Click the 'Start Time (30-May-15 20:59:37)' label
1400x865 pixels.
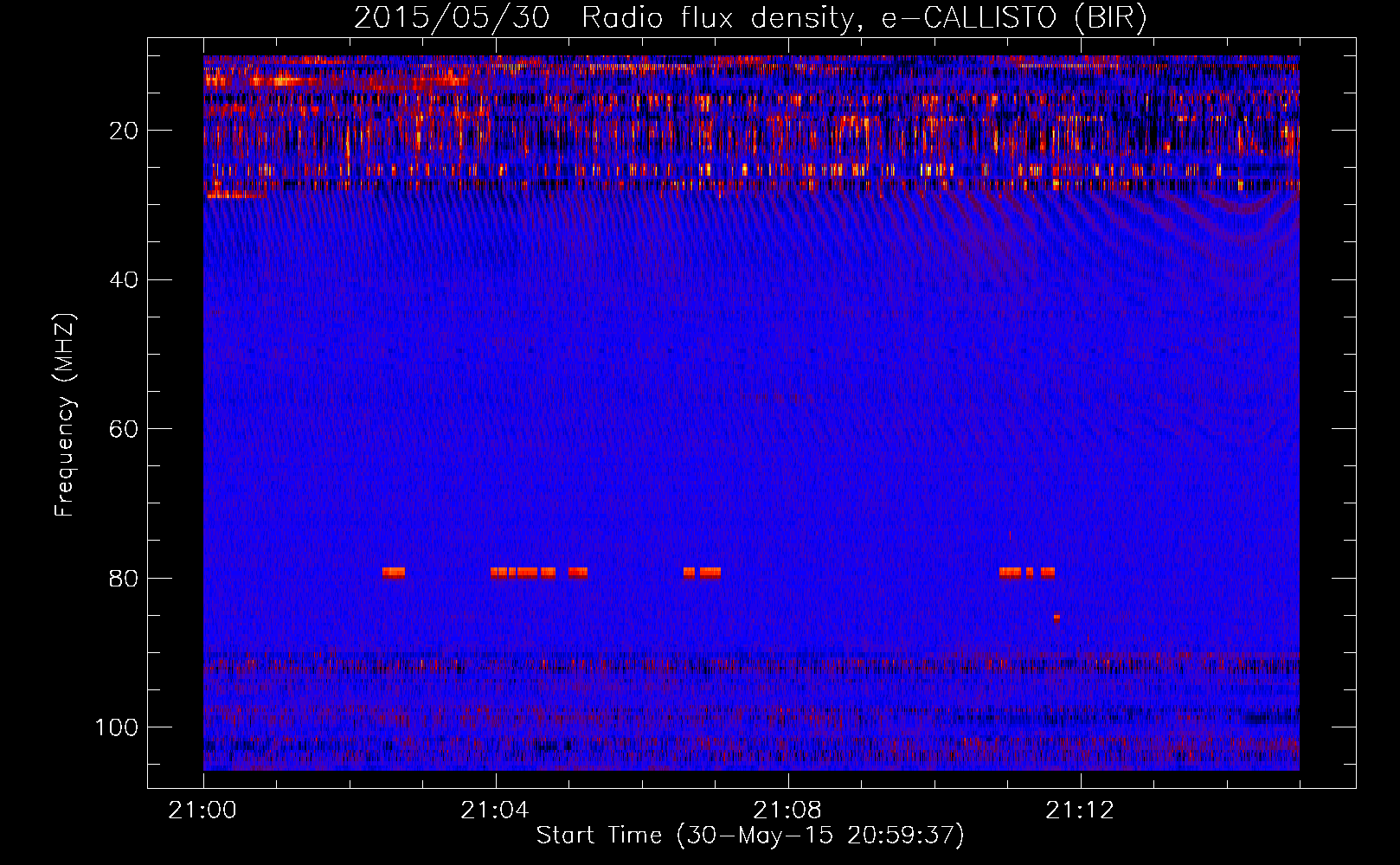point(750,836)
